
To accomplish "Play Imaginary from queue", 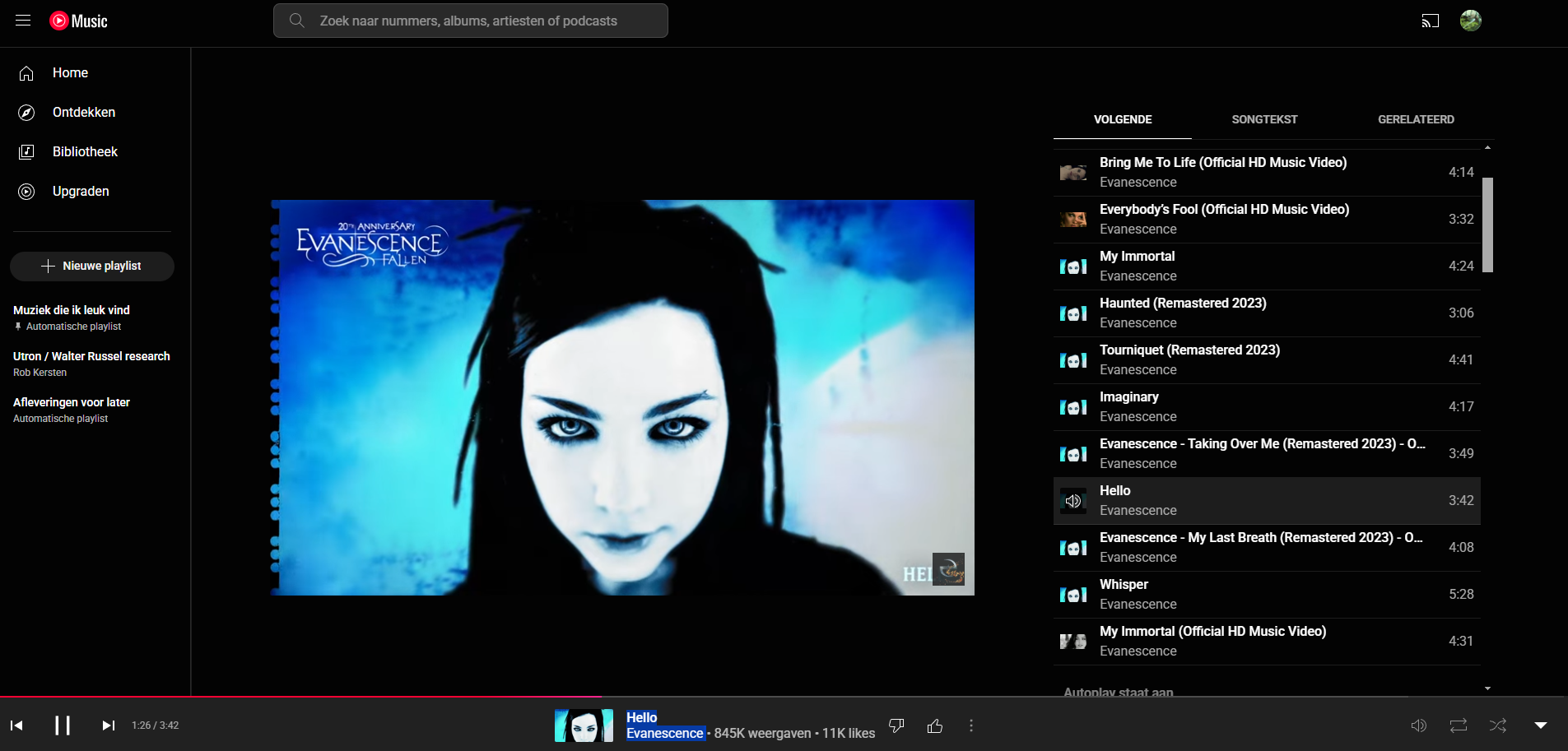I will (x=1267, y=407).
